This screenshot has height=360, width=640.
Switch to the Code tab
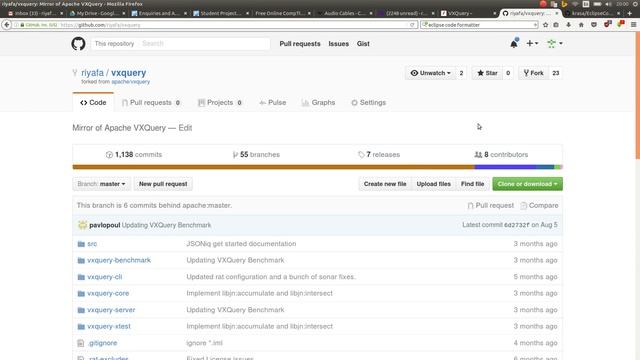[x=93, y=102]
